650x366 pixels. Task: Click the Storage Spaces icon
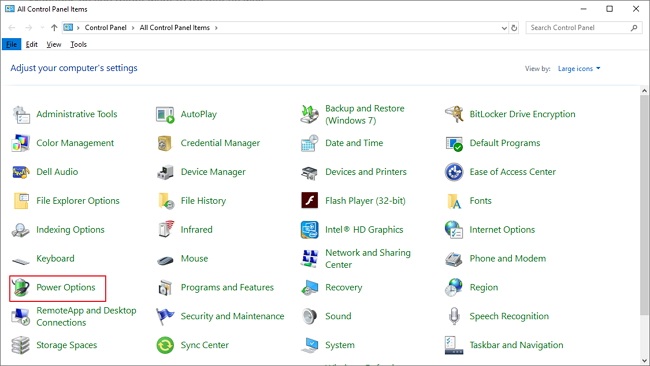point(21,345)
